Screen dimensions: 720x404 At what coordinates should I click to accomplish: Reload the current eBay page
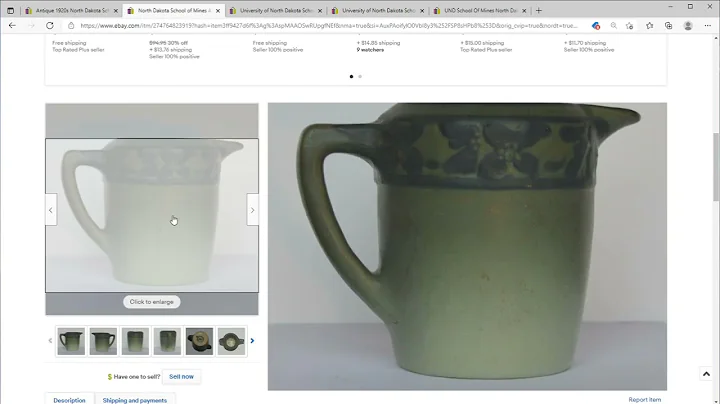click(x=50, y=26)
